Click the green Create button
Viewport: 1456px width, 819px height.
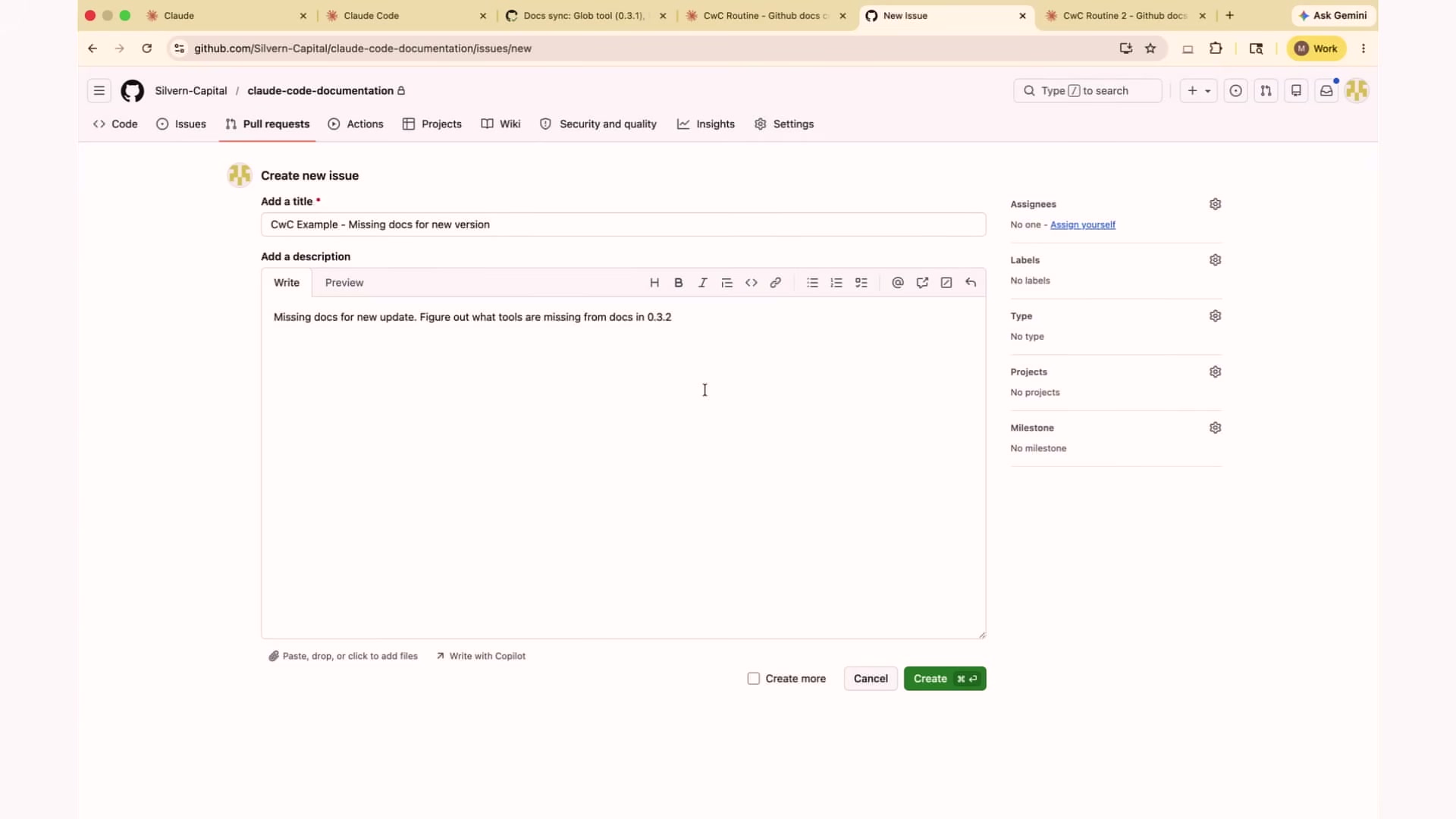coord(945,679)
